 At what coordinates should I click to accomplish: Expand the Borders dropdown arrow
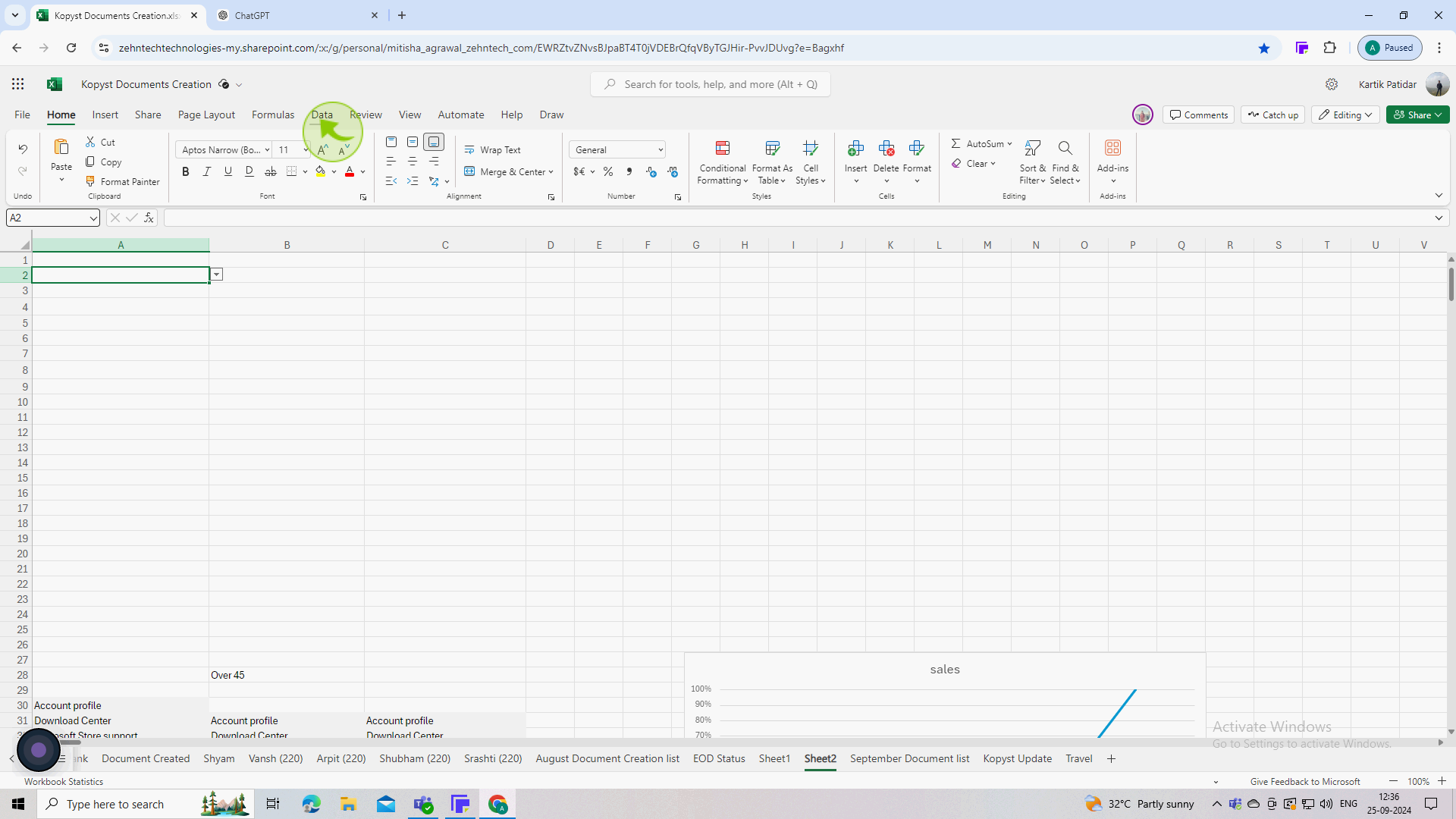pyautogui.click(x=305, y=172)
